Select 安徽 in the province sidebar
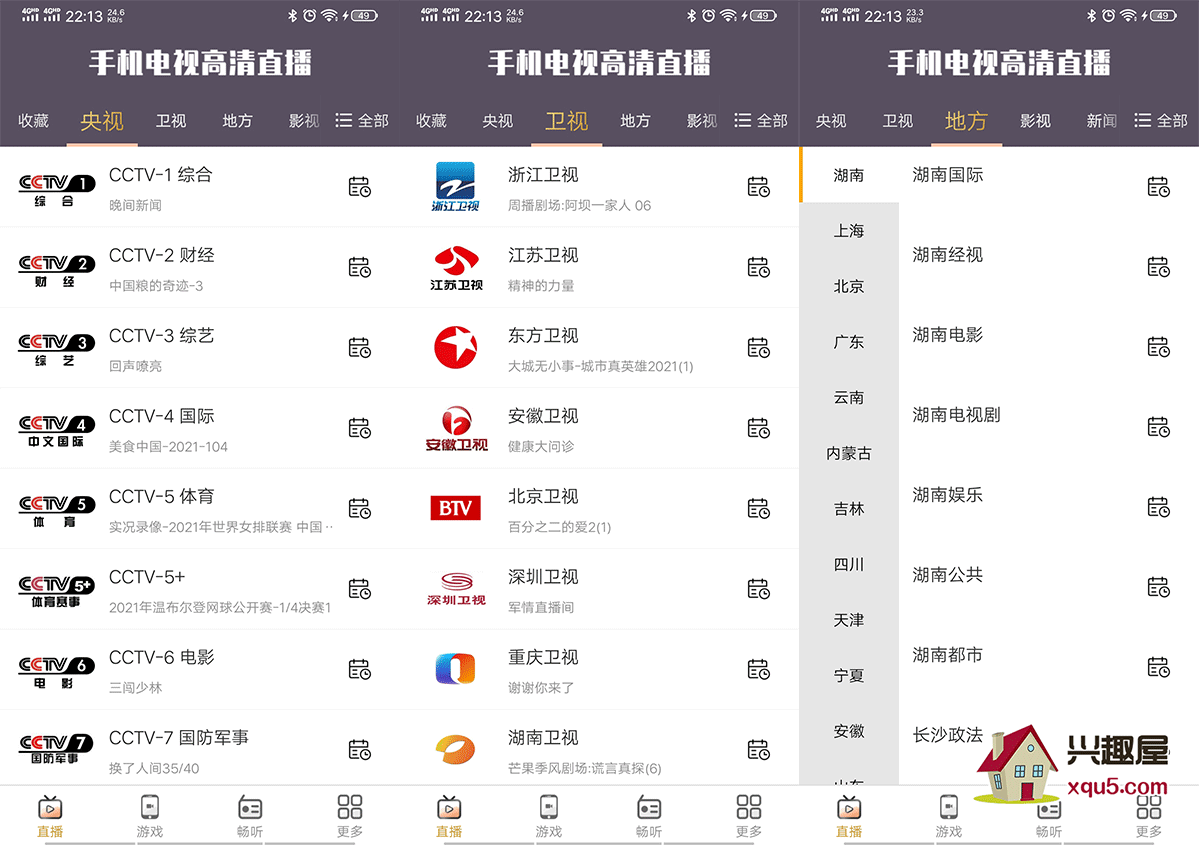This screenshot has width=1200, height=845. click(x=849, y=732)
